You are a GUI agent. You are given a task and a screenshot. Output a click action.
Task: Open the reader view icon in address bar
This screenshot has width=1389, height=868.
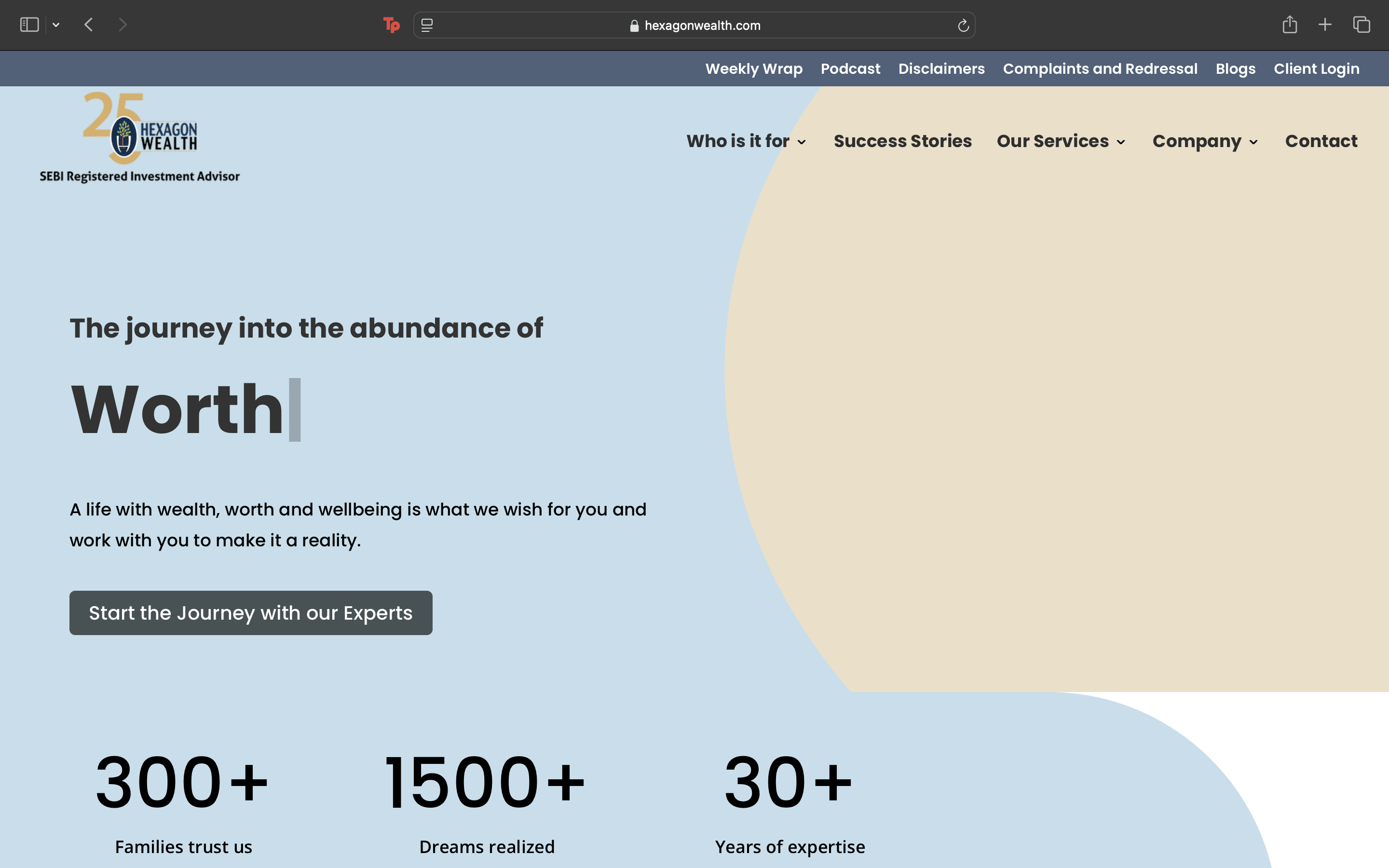(427, 25)
